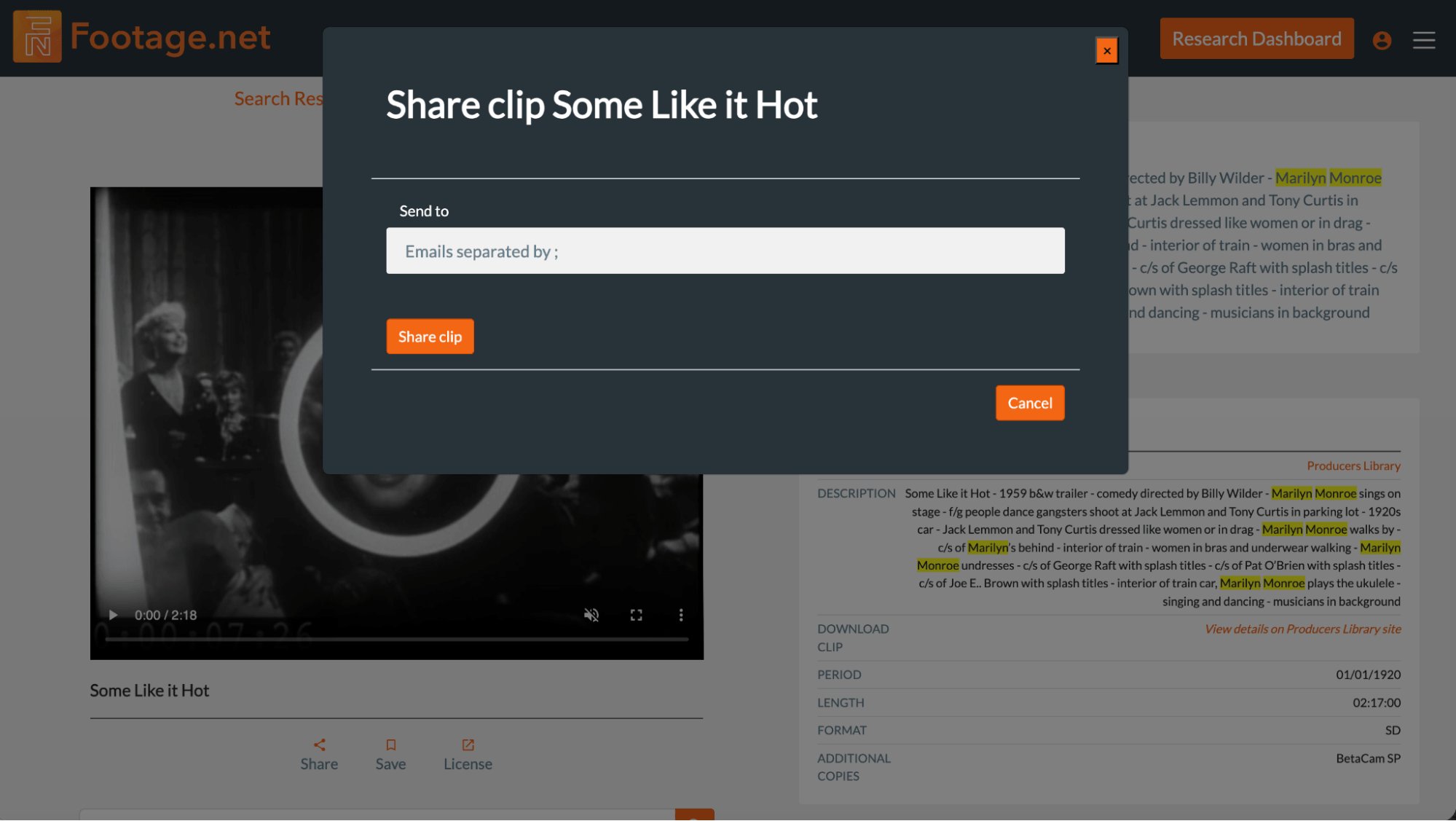Click the Share clip Some Like it Hot heading
Screen dimensions: 1456x821
[x=602, y=105]
